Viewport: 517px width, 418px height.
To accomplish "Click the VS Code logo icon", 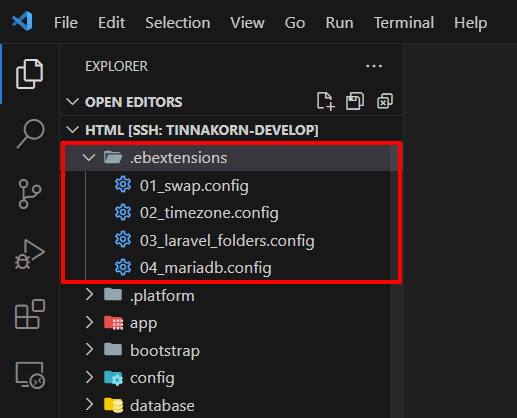I will coord(22,21).
